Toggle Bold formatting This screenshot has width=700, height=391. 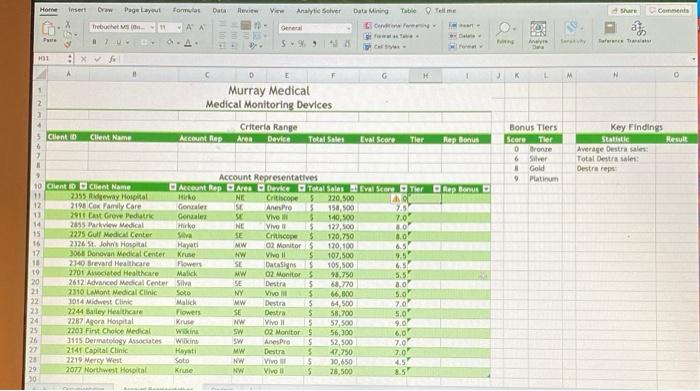(94, 42)
